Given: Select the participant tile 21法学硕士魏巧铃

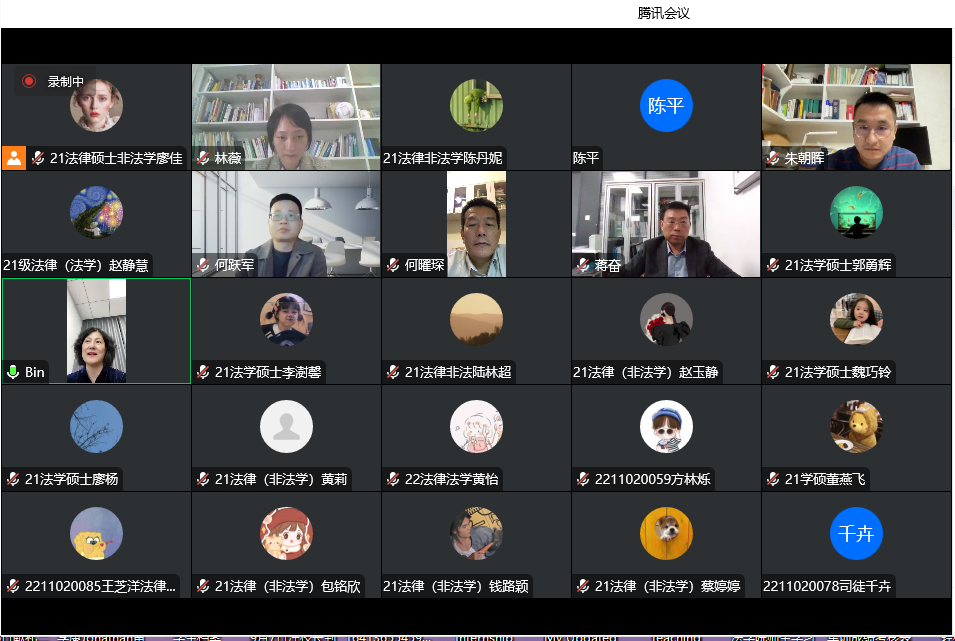Looking at the screenshot, I should (856, 330).
